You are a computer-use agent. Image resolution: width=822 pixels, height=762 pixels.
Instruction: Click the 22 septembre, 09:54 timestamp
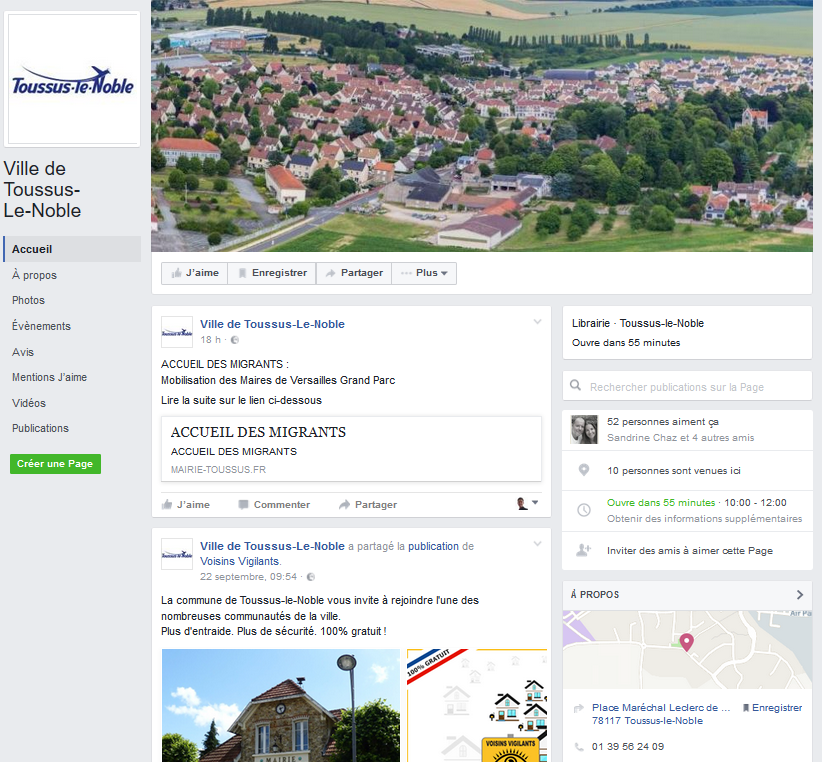coord(248,576)
